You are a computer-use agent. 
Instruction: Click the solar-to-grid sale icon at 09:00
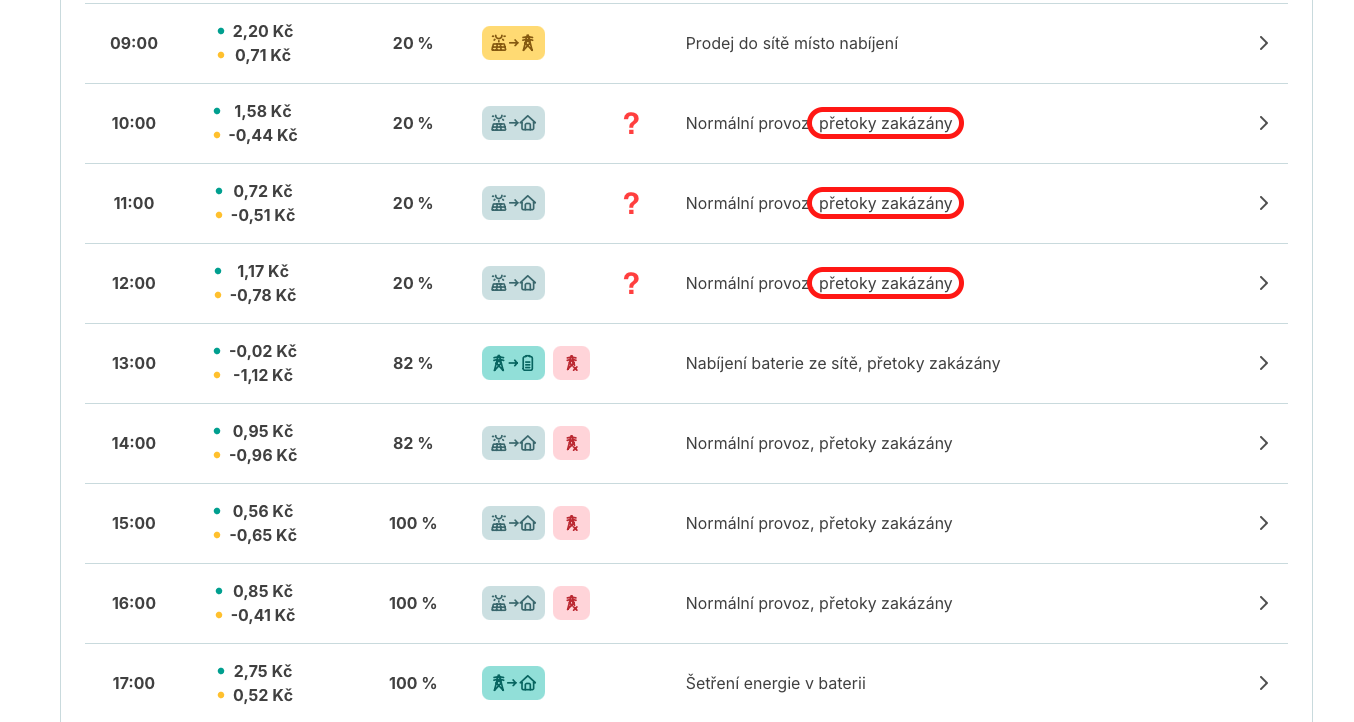click(513, 43)
